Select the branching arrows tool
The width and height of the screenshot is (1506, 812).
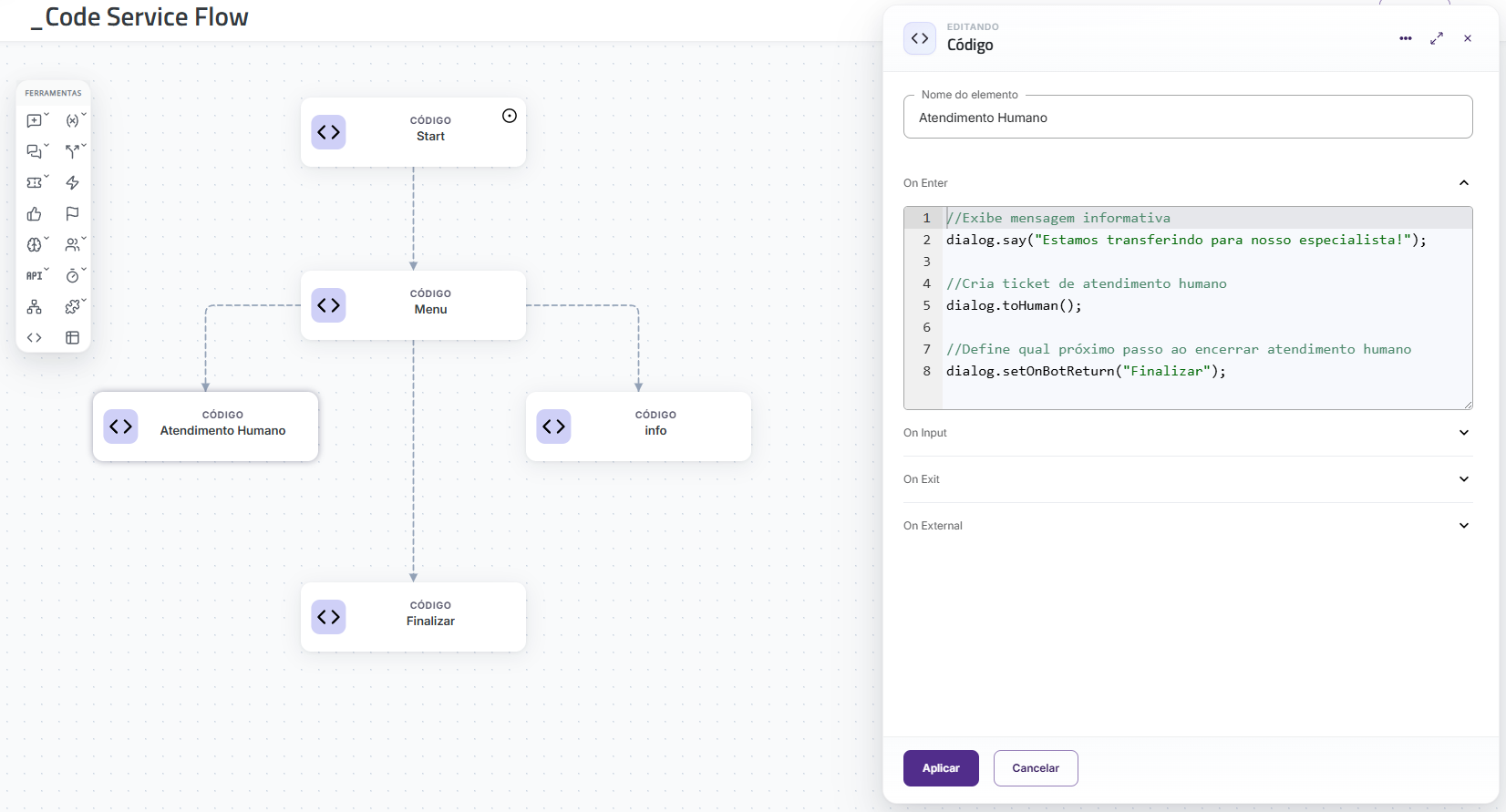[73, 151]
